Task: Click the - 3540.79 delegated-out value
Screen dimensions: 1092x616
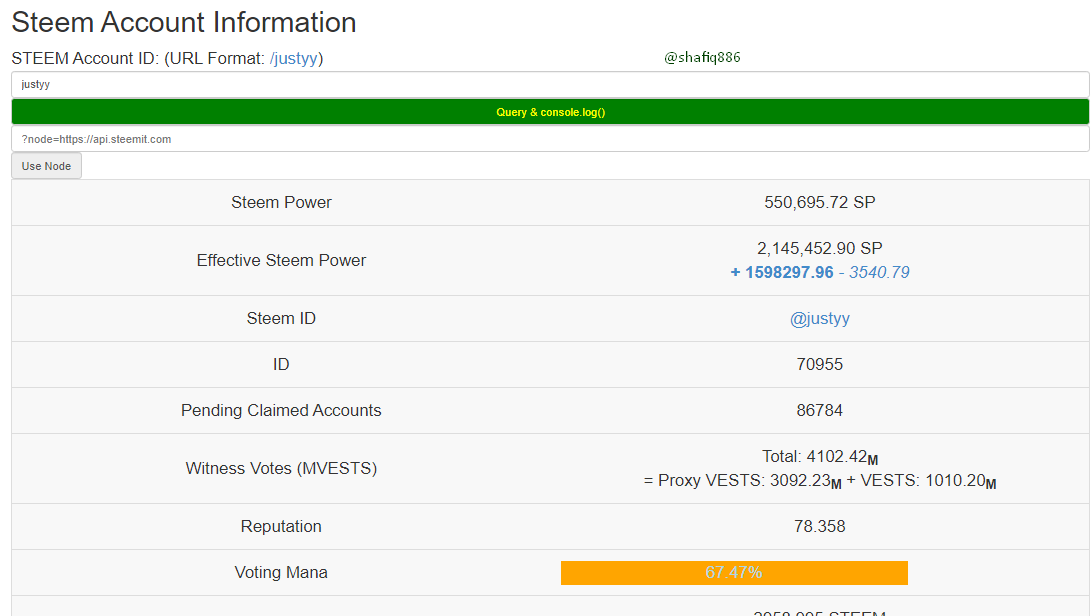Action: [x=874, y=272]
